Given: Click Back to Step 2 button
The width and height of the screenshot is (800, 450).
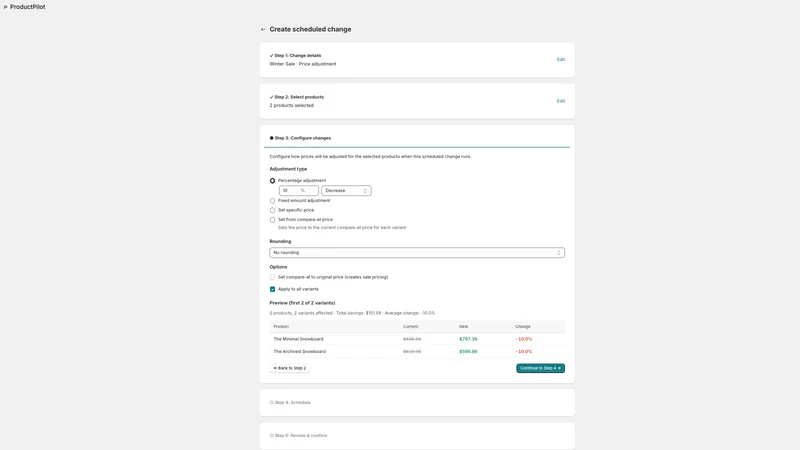Looking at the screenshot, I should click(x=289, y=368).
